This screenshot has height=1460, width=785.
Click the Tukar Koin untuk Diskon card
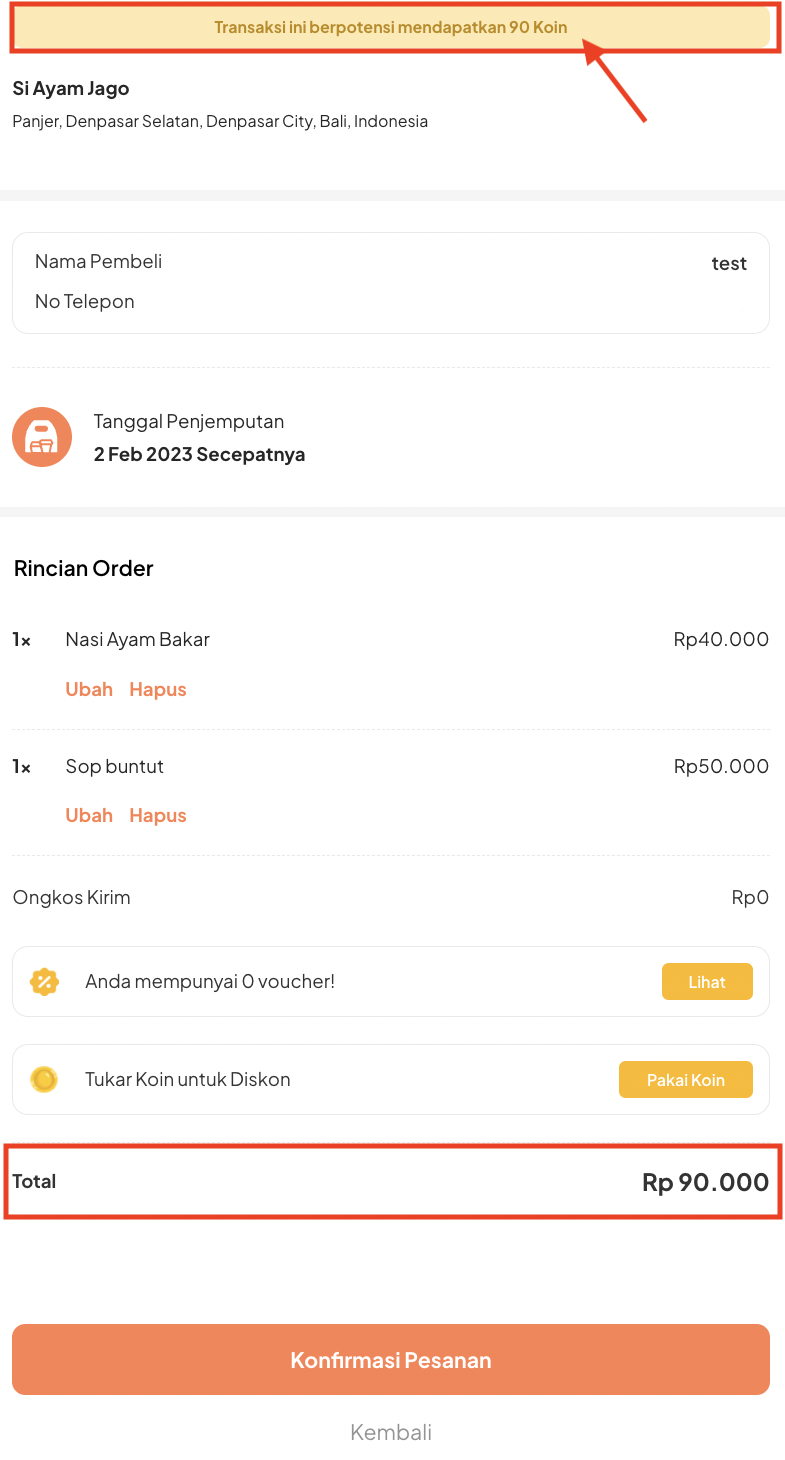click(391, 1080)
